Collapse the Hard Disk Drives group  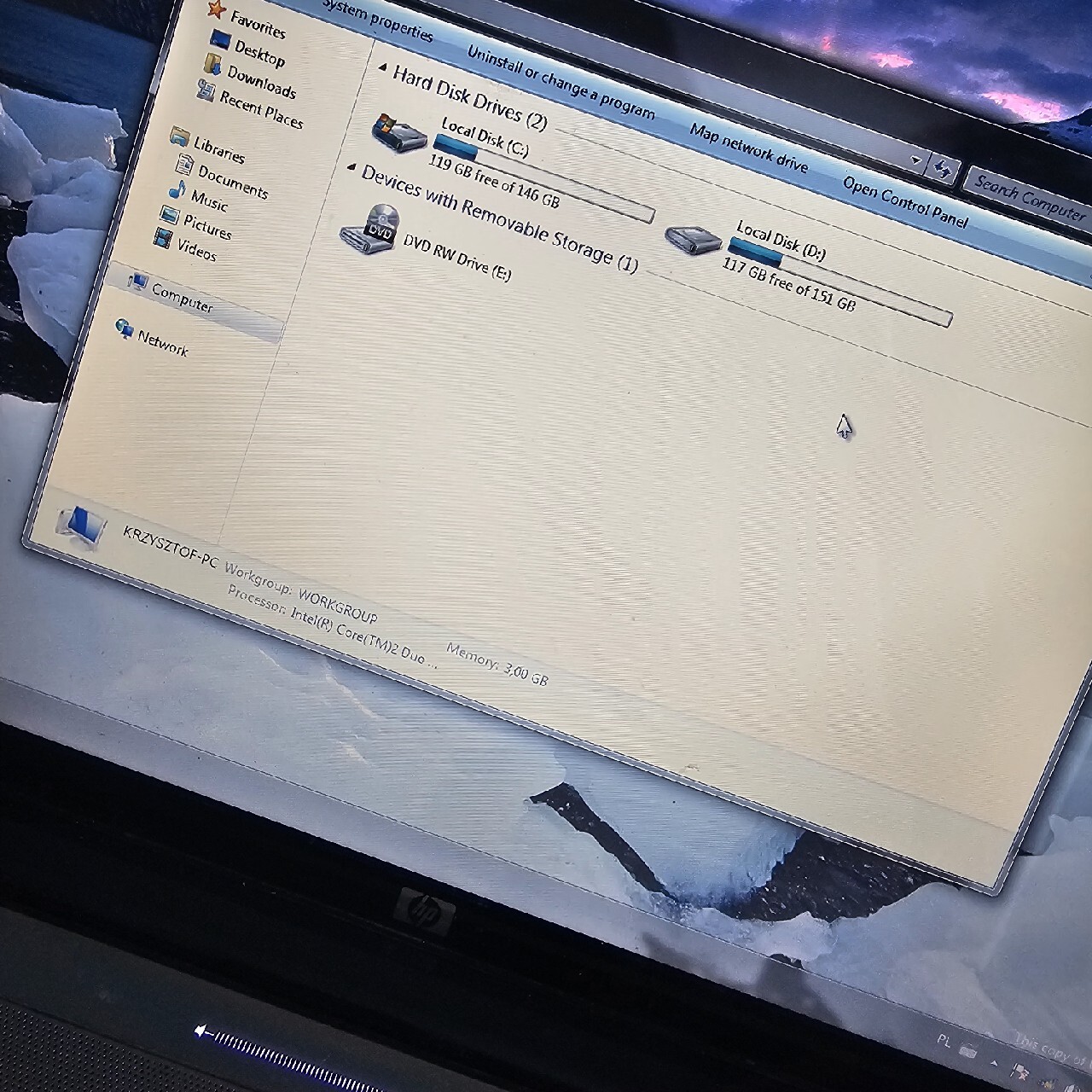coord(382,67)
